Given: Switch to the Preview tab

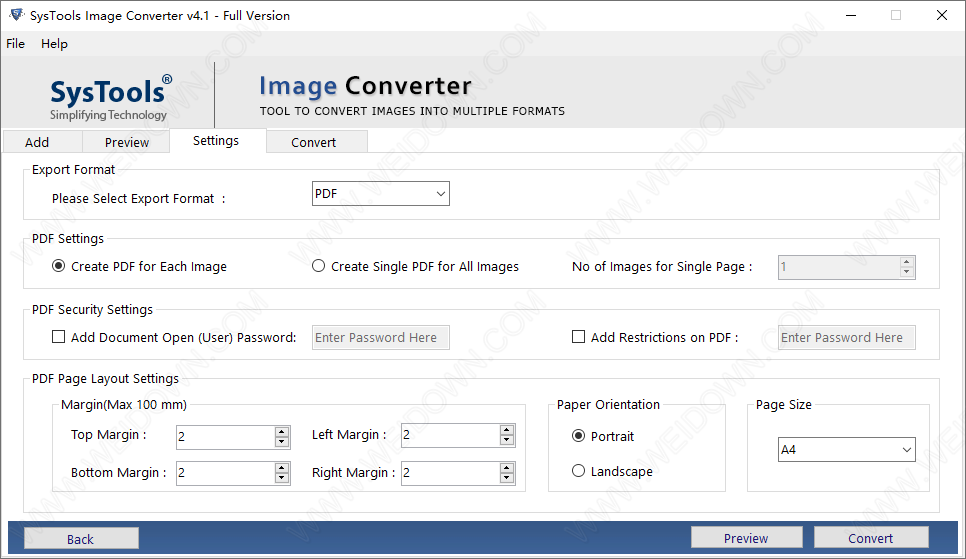Looking at the screenshot, I should [x=126, y=142].
